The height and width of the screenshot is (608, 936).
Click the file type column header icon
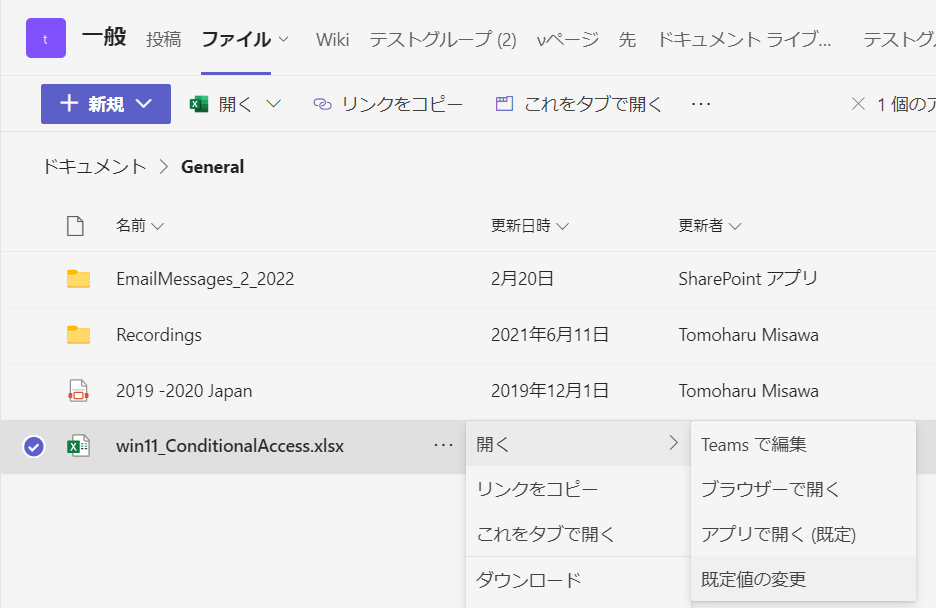point(75,226)
